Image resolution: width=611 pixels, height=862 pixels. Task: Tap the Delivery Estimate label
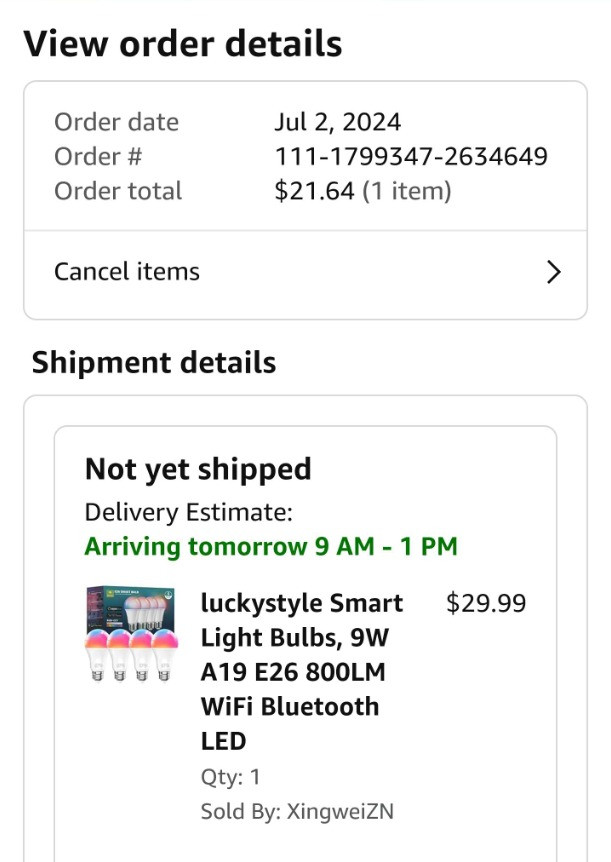[x=188, y=513]
